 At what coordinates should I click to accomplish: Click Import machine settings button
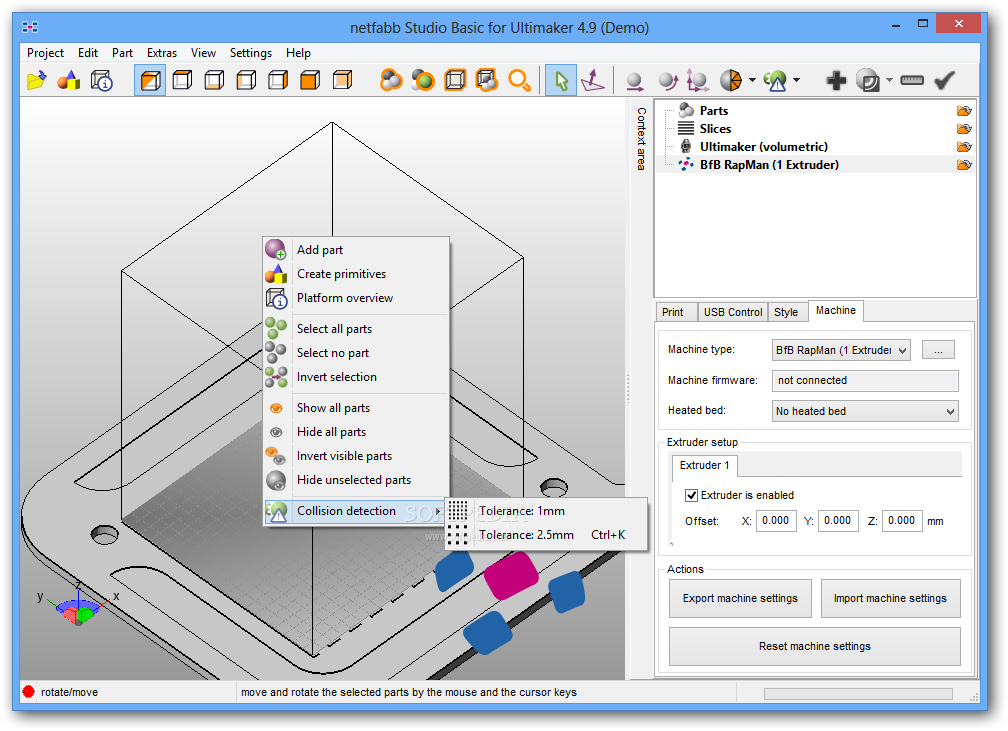[x=890, y=598]
